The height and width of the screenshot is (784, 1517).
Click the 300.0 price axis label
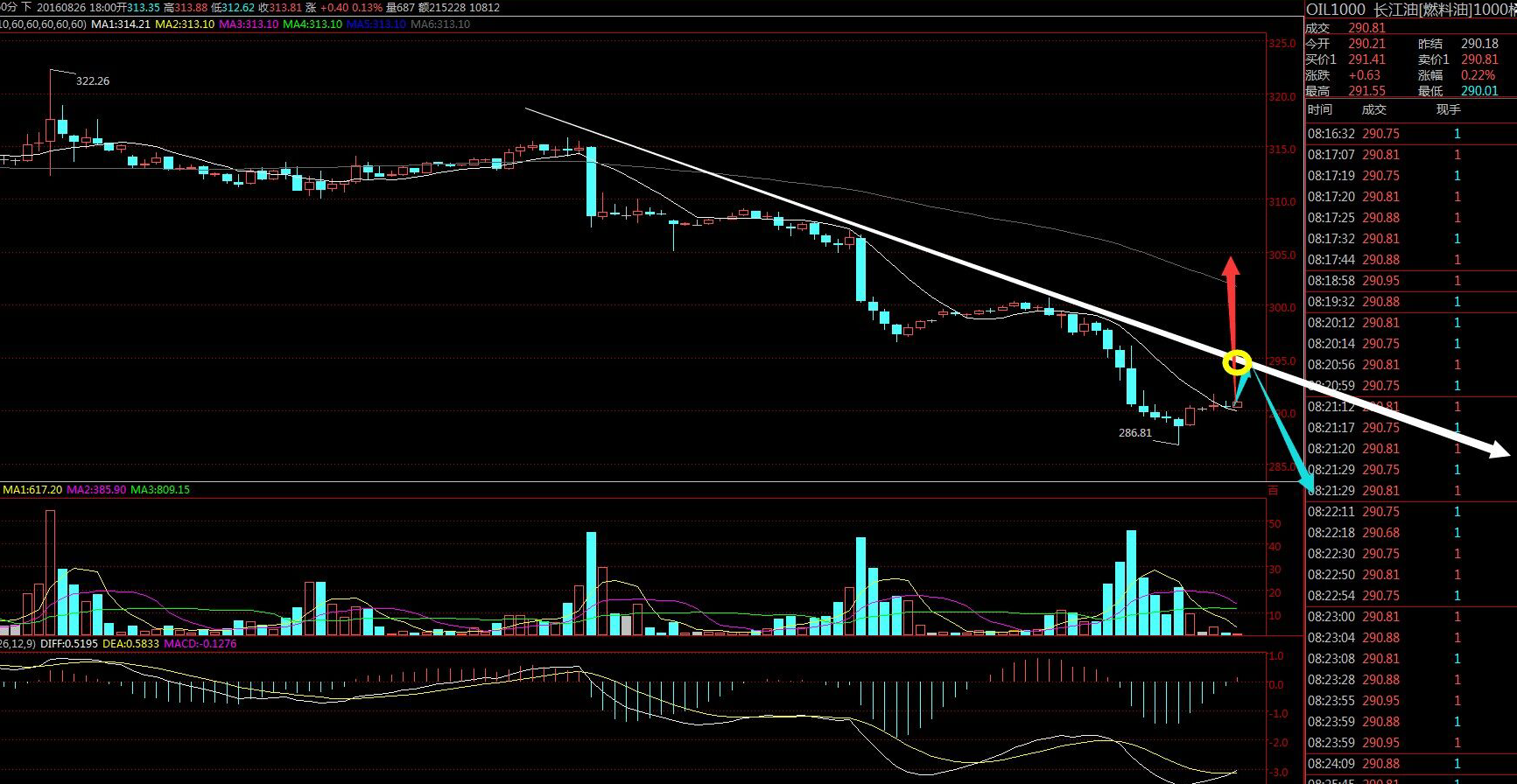tap(1282, 308)
